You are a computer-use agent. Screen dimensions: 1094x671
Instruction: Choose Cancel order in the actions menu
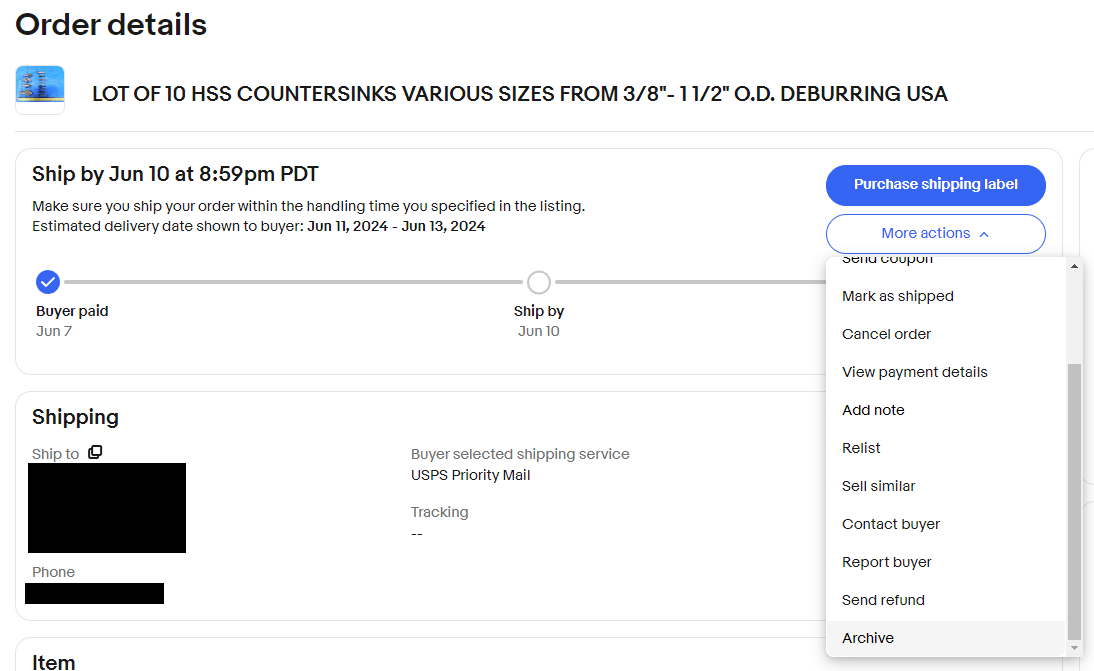click(886, 334)
